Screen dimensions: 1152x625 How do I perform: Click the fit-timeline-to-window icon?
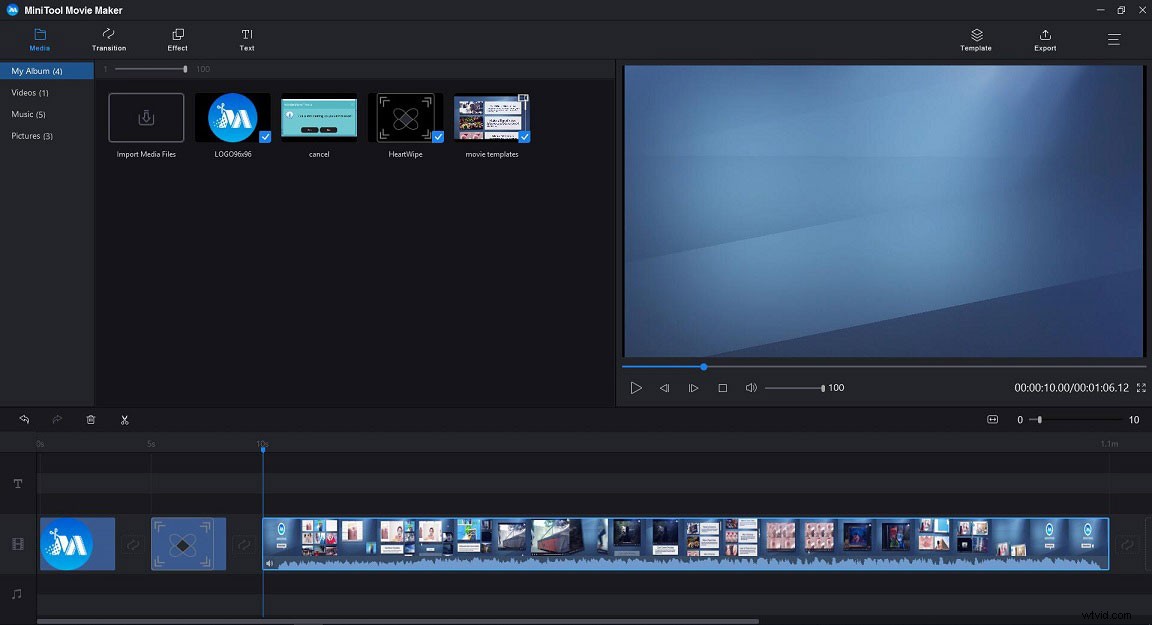click(992, 419)
